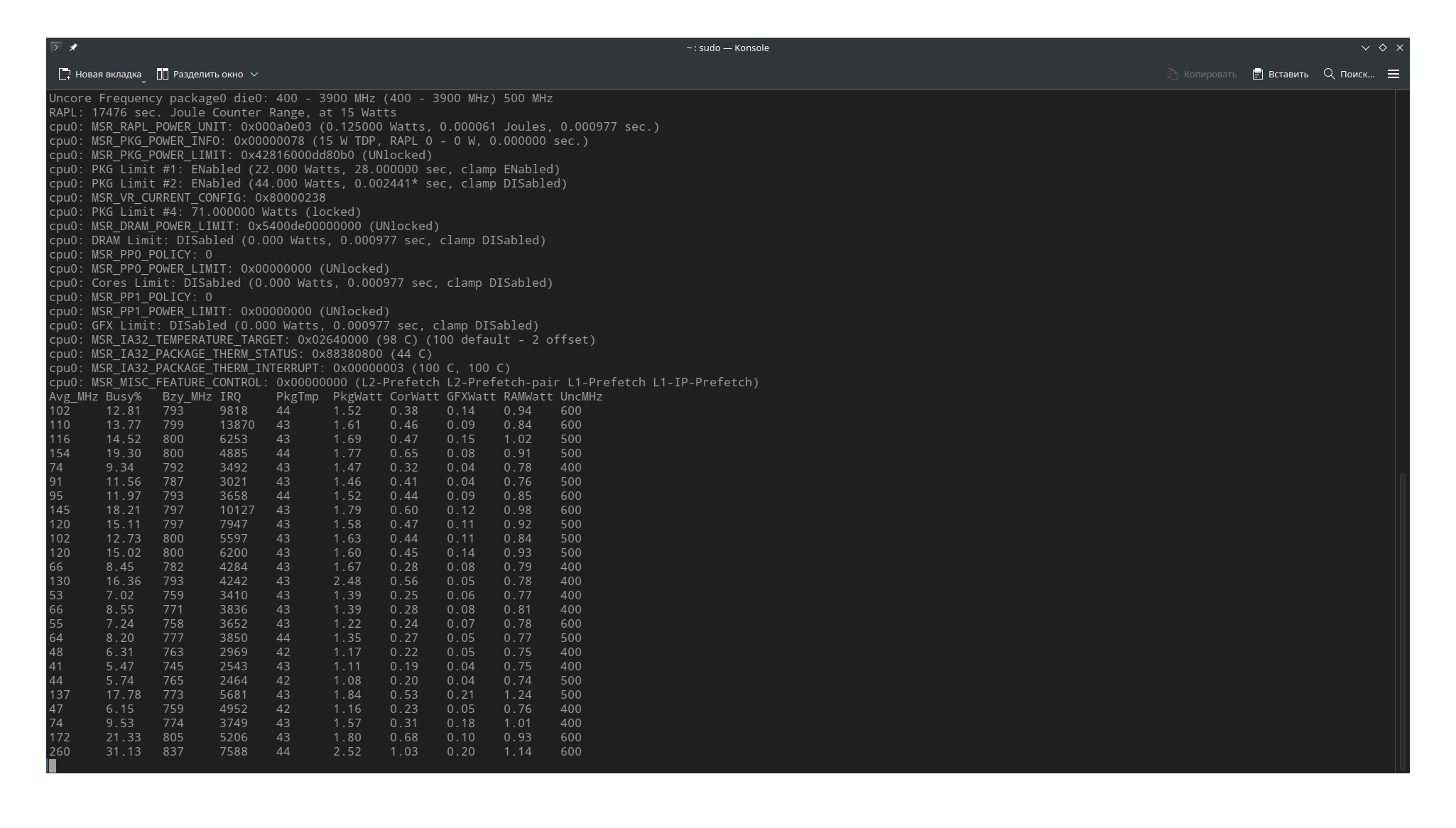1456x828 pixels.
Task: Click the terminal cursor block at bottom
Action: coord(53,766)
